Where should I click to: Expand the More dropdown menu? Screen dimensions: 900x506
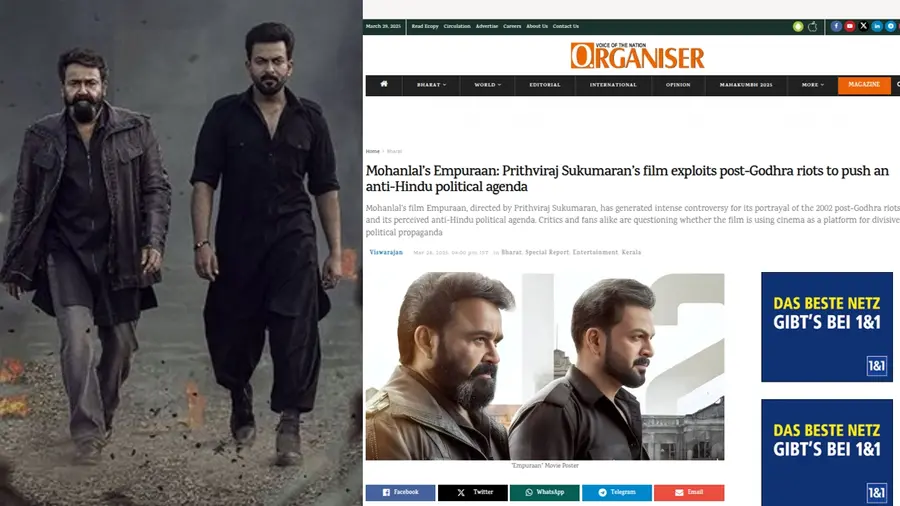click(x=813, y=85)
